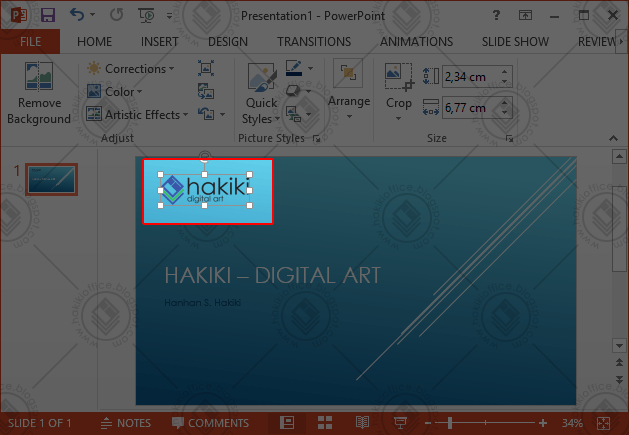Viewport: 629px width, 435px height.
Task: Click the shape width field showing 6,77 cm
Action: coord(470,108)
